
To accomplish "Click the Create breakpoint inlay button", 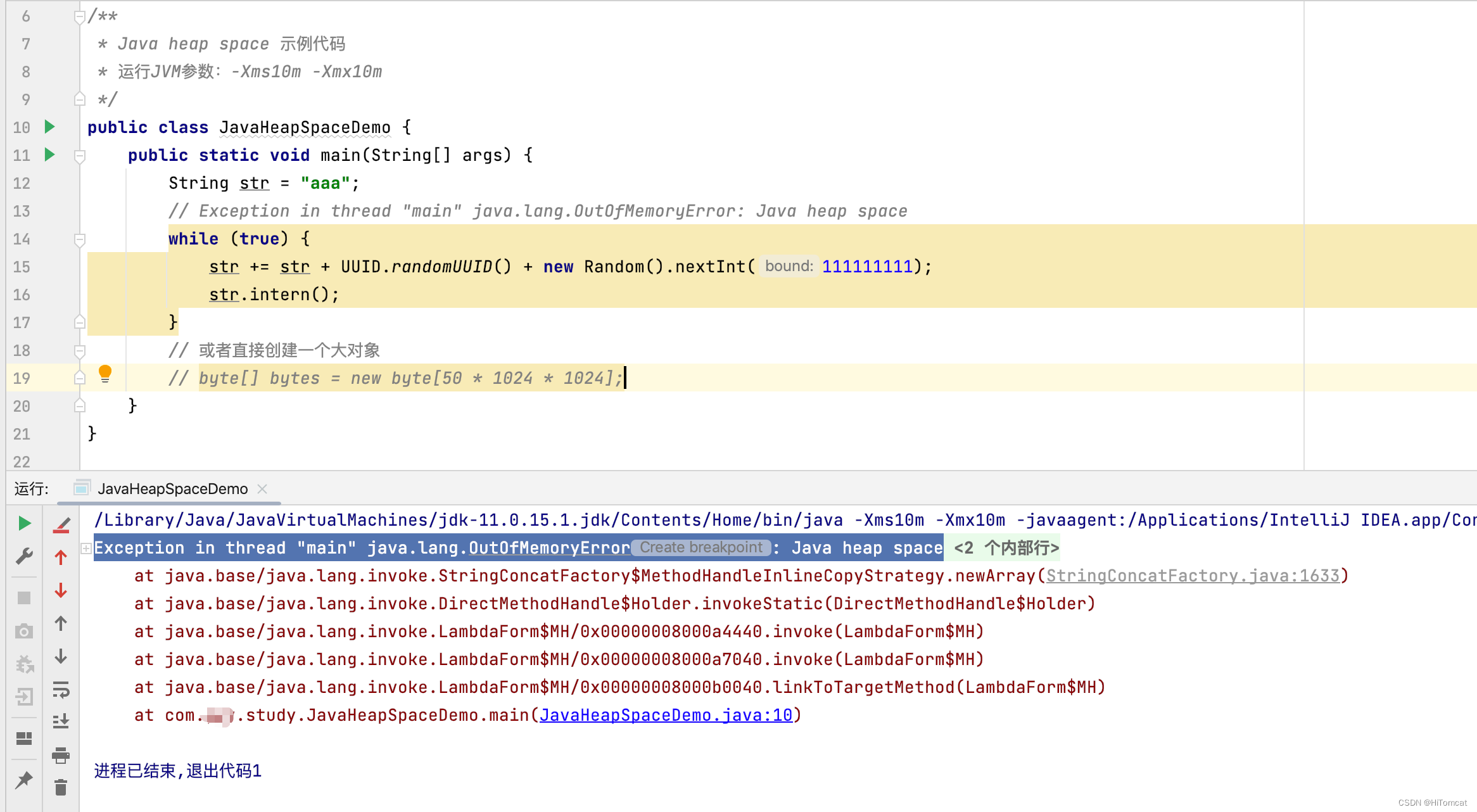I will tap(700, 548).
